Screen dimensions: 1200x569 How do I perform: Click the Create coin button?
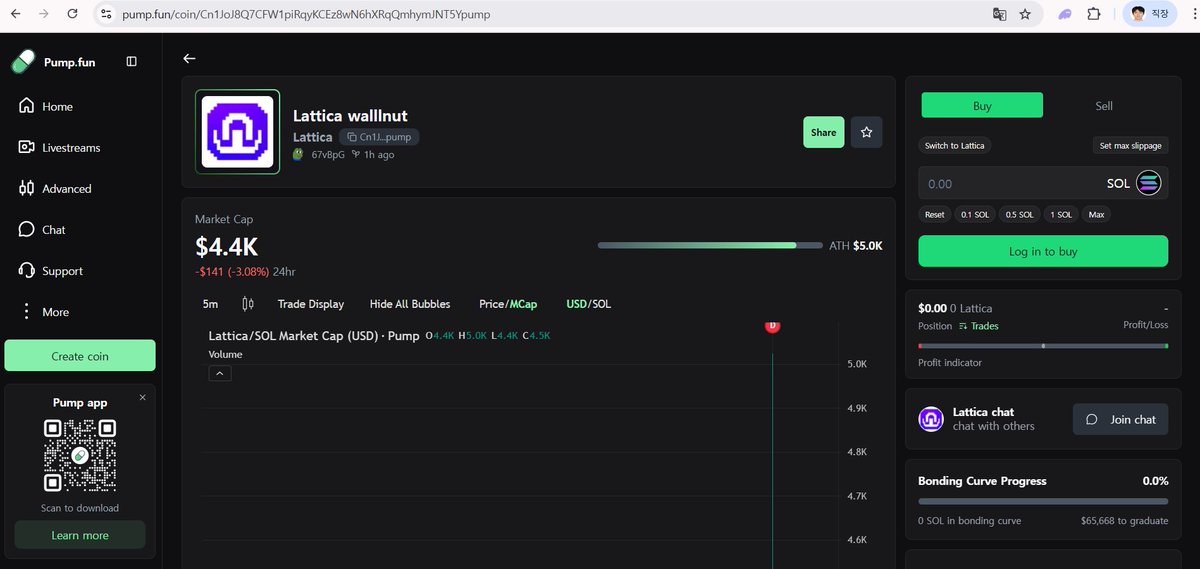click(x=80, y=356)
